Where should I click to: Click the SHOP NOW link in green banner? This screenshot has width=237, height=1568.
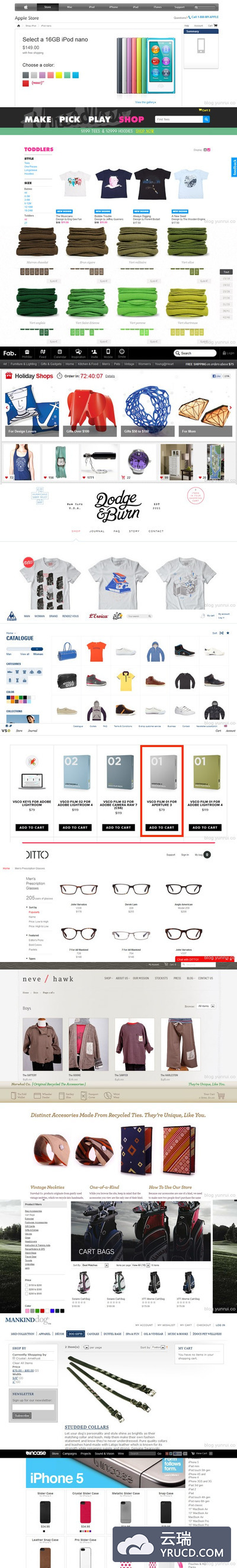145,131
